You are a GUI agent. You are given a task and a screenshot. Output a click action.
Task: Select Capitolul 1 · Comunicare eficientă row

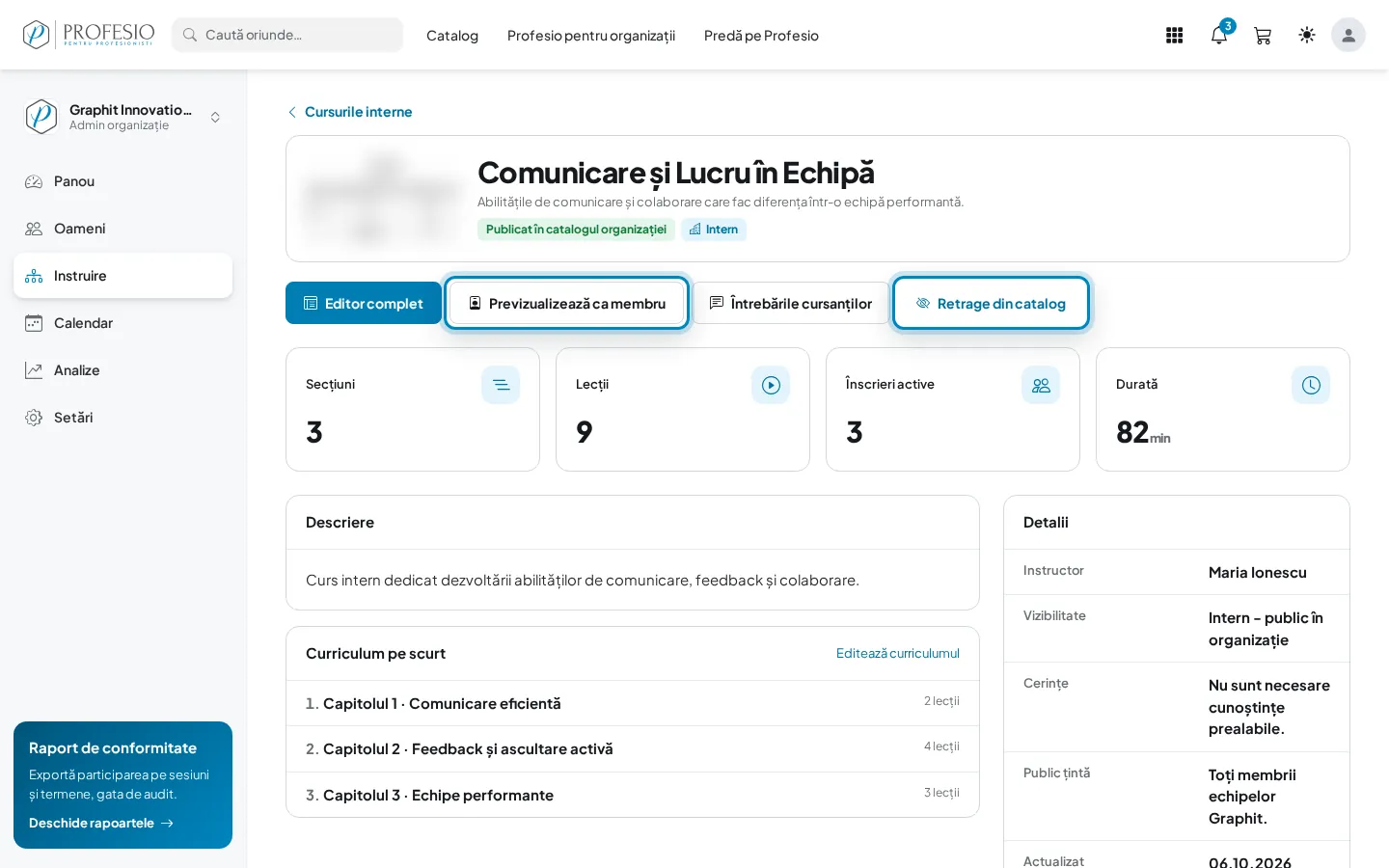tap(633, 703)
